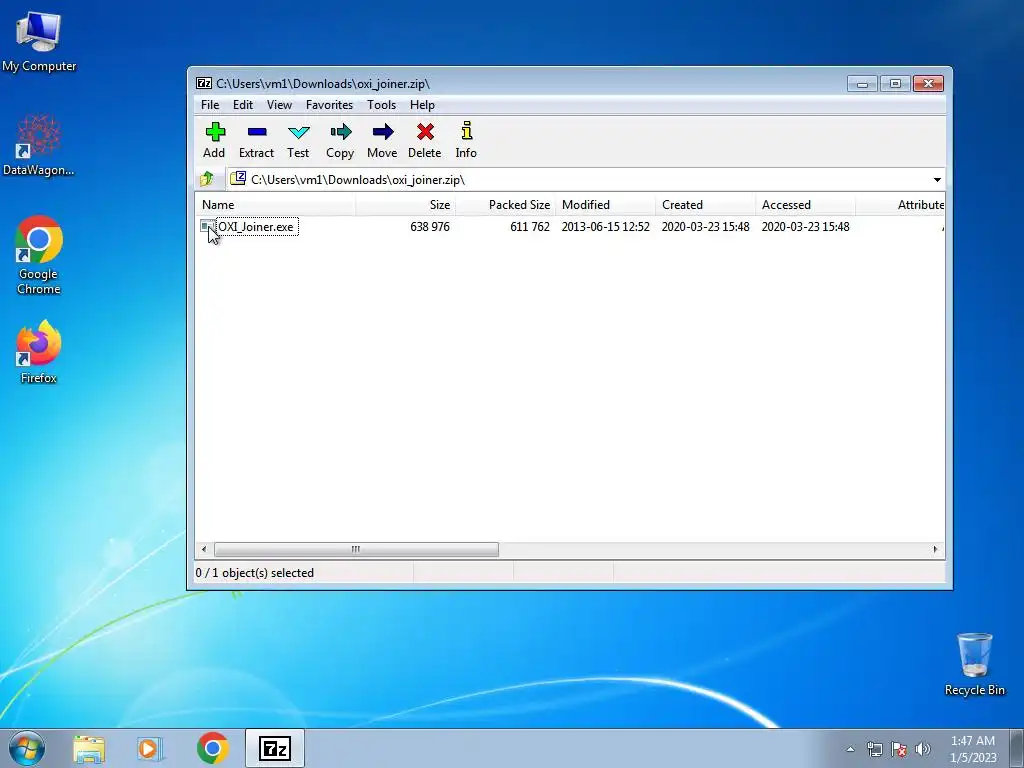Select the OXI_Joiner.exe file icon
This screenshot has width=1024, height=768.
coord(207,226)
